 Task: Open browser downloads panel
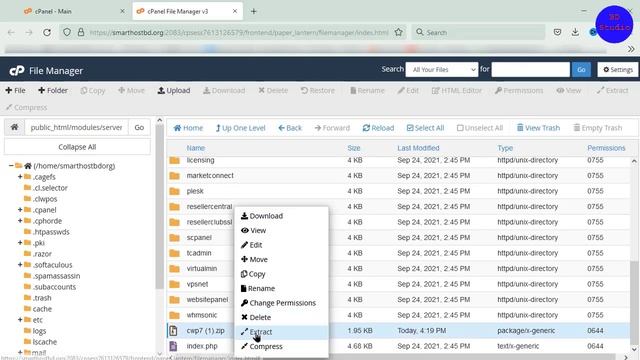(x=575, y=32)
